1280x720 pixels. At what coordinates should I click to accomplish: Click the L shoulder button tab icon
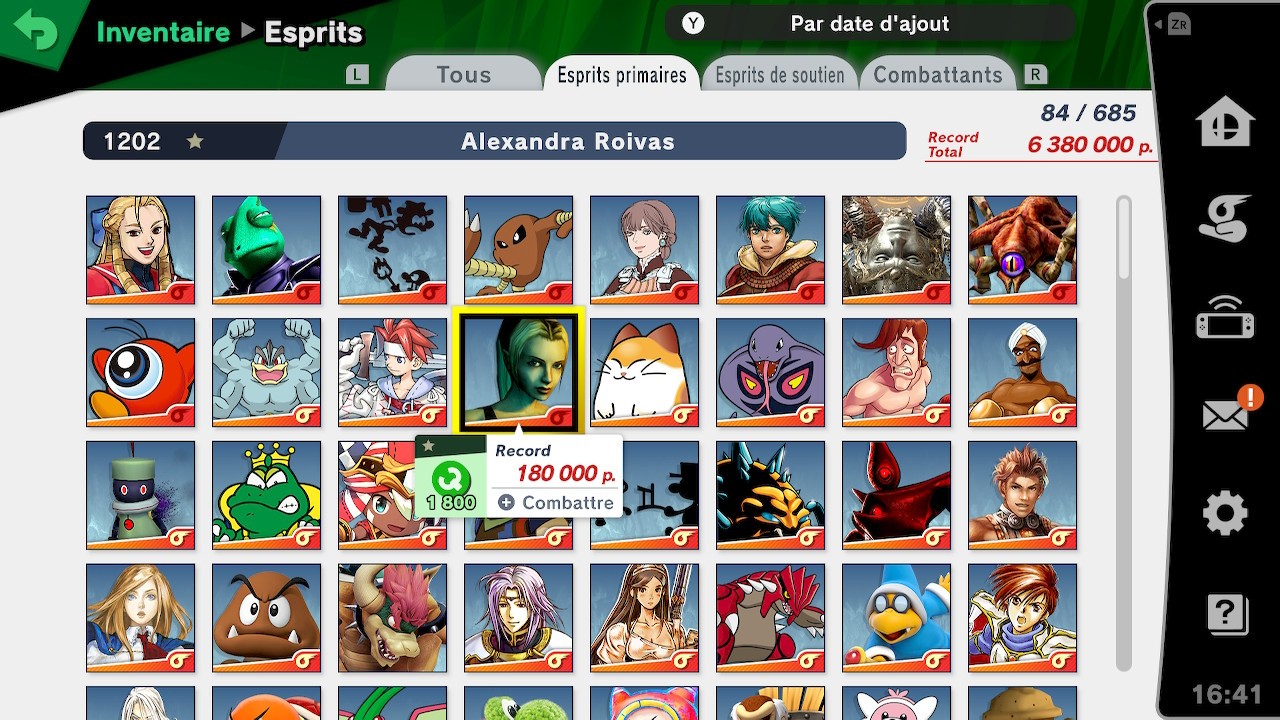click(357, 75)
